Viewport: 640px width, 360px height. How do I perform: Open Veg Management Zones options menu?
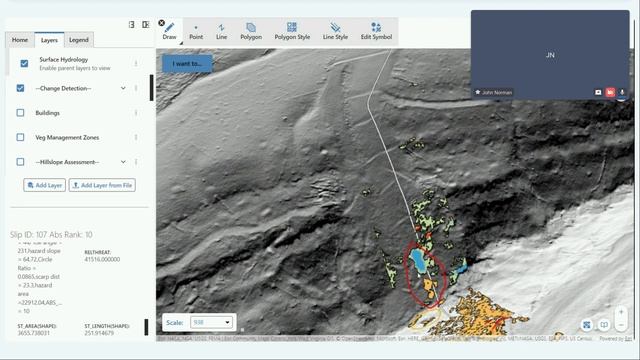point(136,138)
